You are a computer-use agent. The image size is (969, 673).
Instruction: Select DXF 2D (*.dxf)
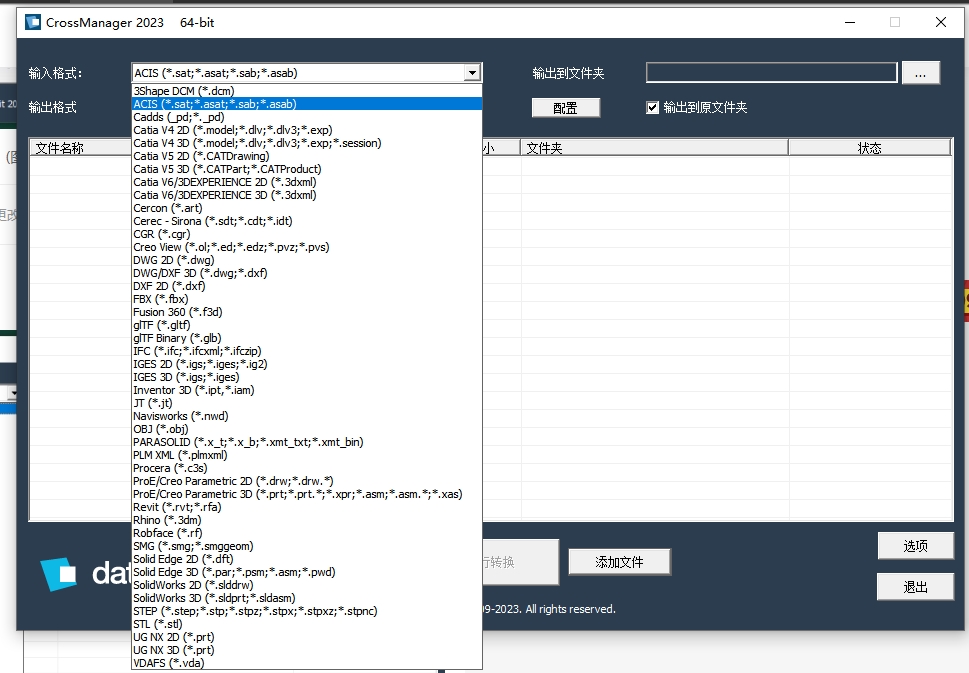tap(307, 286)
